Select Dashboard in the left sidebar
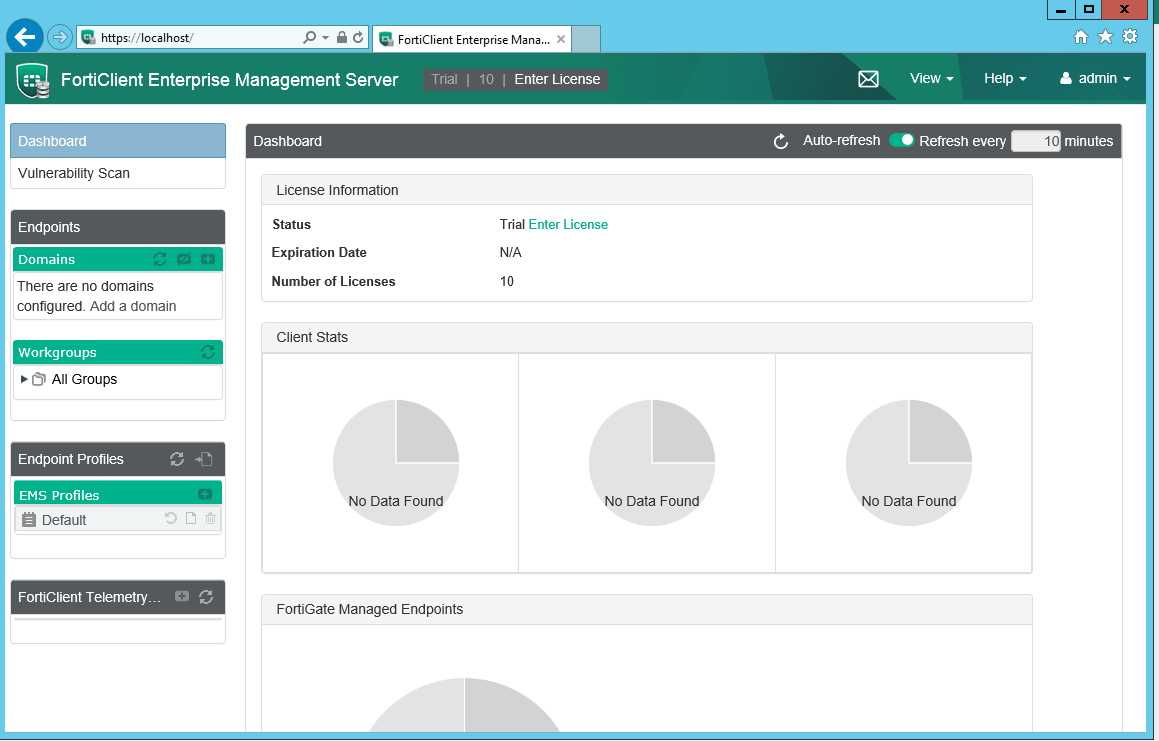The height and width of the screenshot is (741, 1159). [x=118, y=141]
